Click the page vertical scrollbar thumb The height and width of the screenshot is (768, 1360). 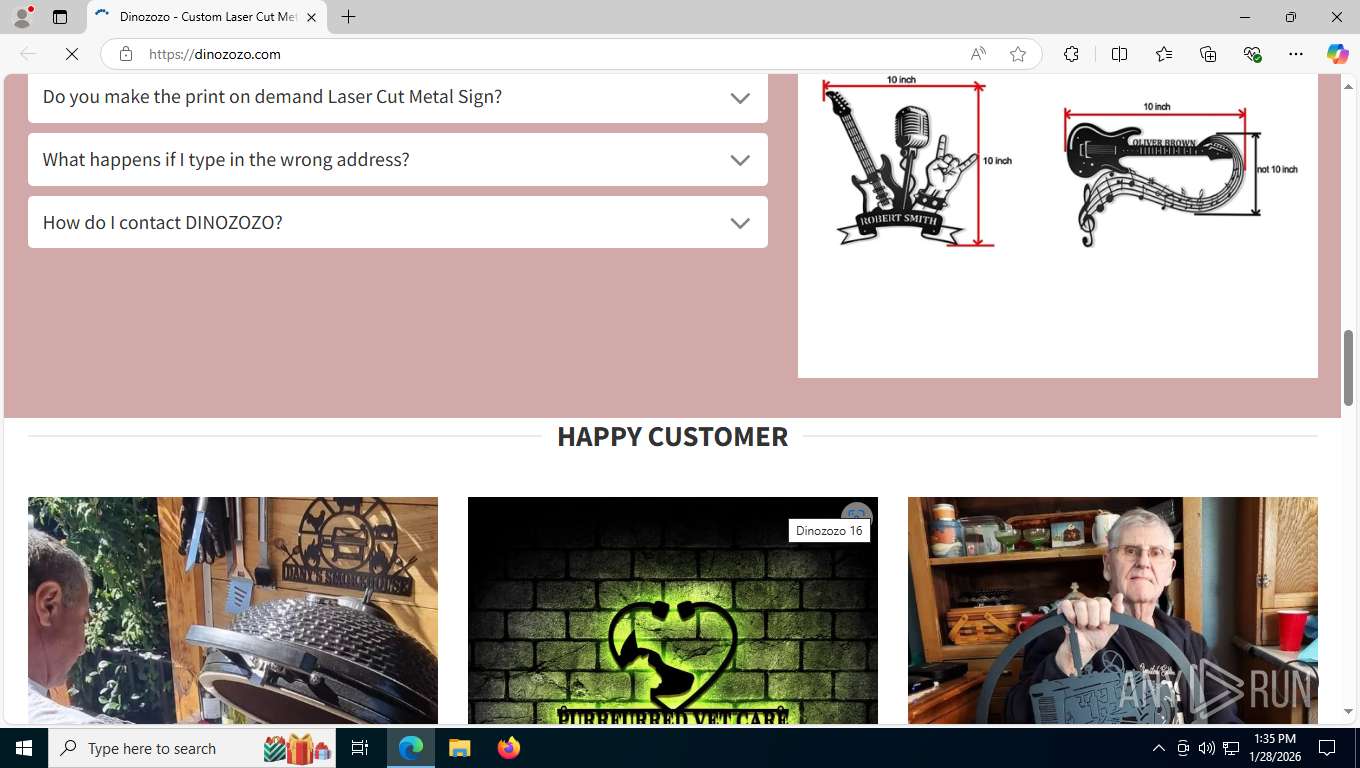(x=1348, y=367)
